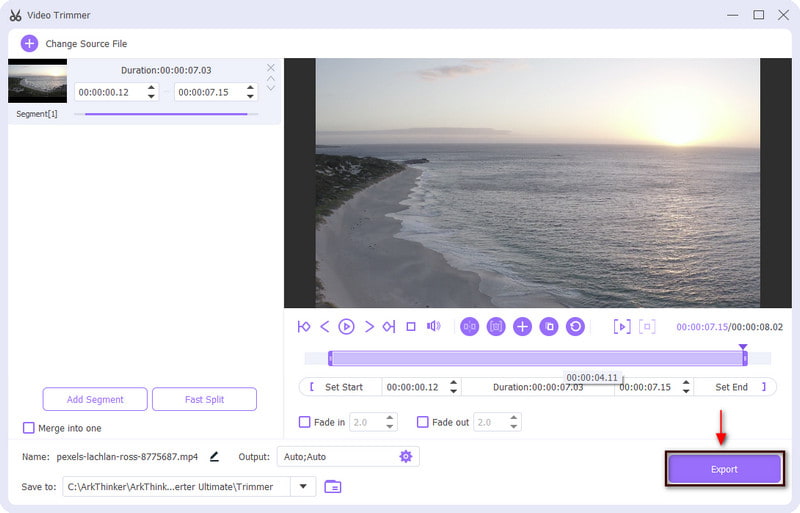
Task: Click the playhead marker above the timeline
Action: (743, 347)
